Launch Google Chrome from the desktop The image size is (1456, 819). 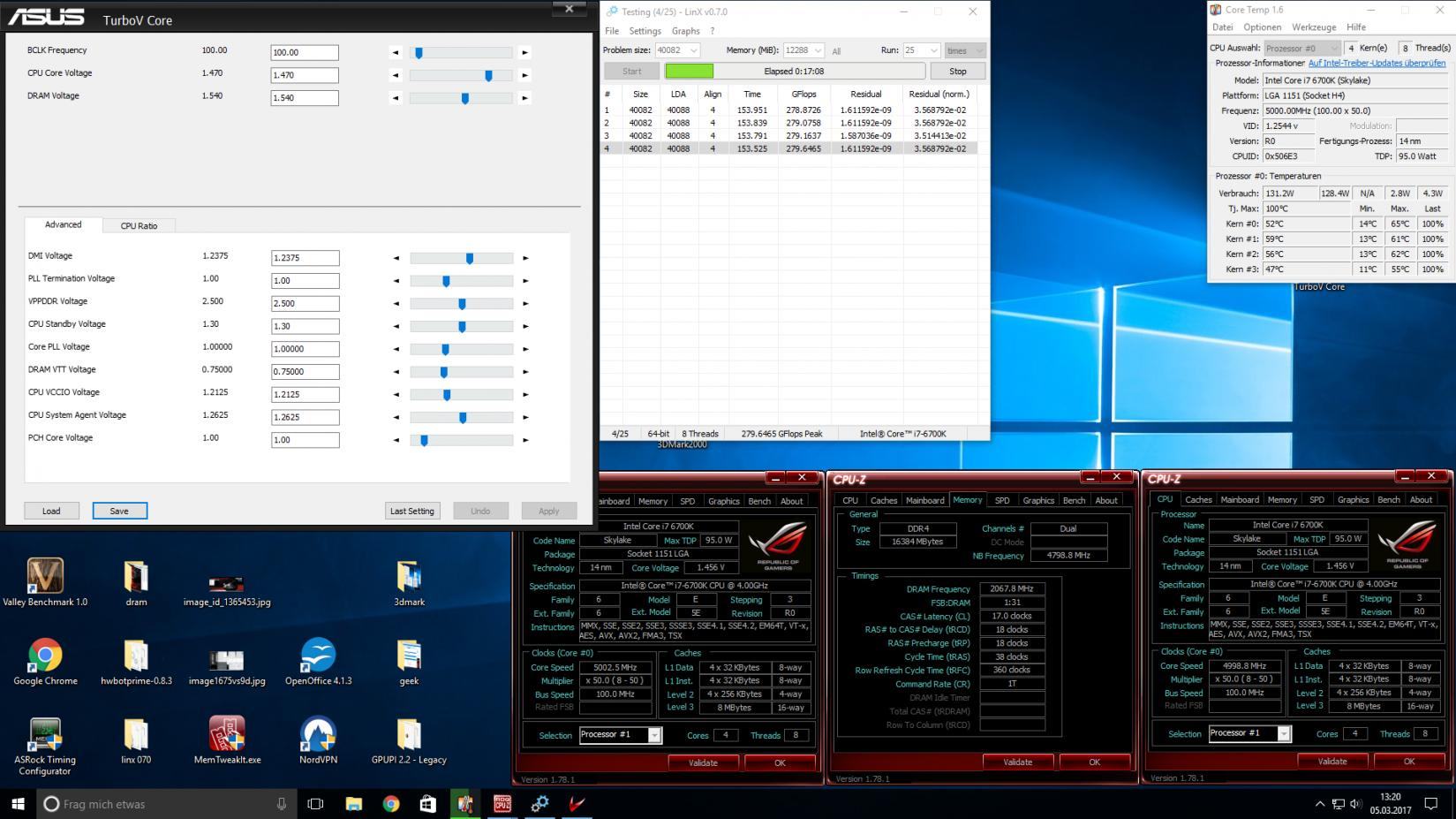(45, 661)
